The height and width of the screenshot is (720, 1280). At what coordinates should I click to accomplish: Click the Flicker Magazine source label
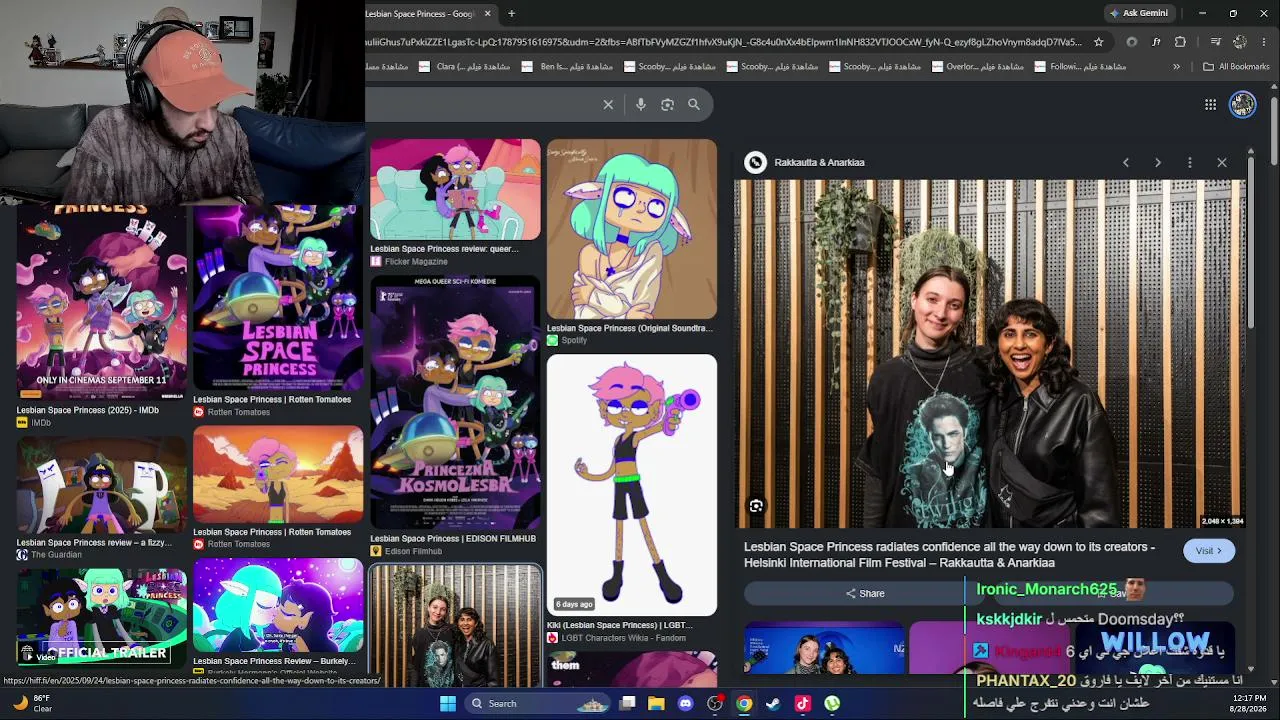coord(416,262)
